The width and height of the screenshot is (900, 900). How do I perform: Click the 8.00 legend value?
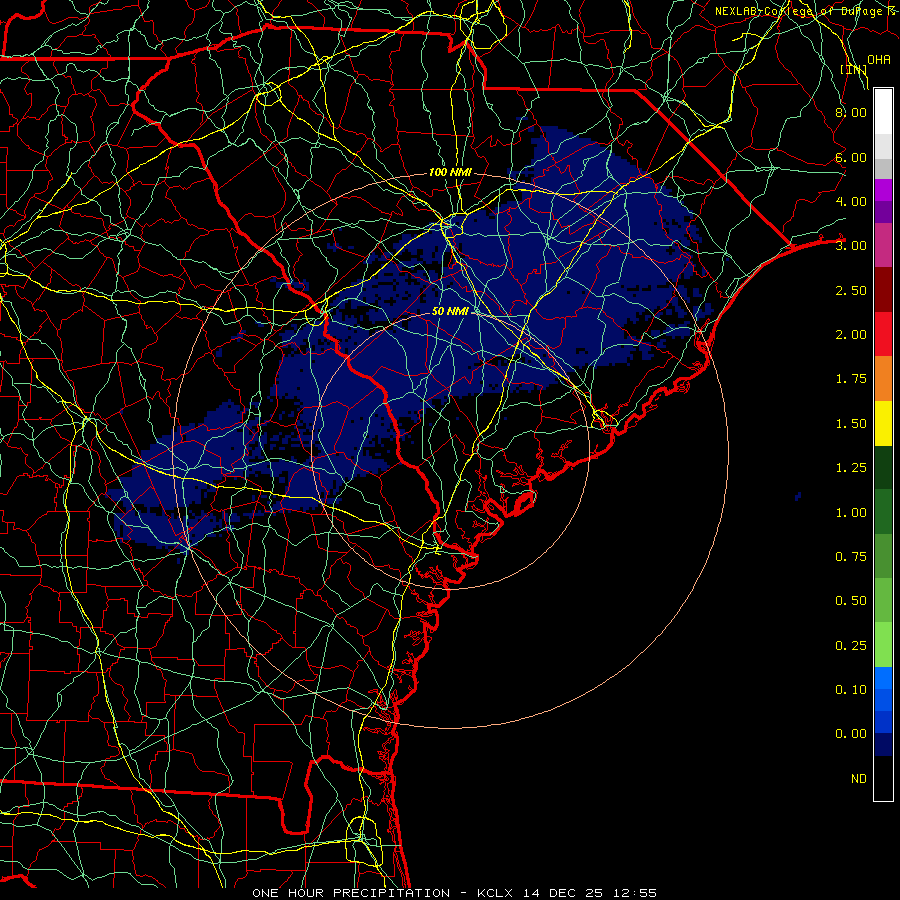tap(851, 112)
